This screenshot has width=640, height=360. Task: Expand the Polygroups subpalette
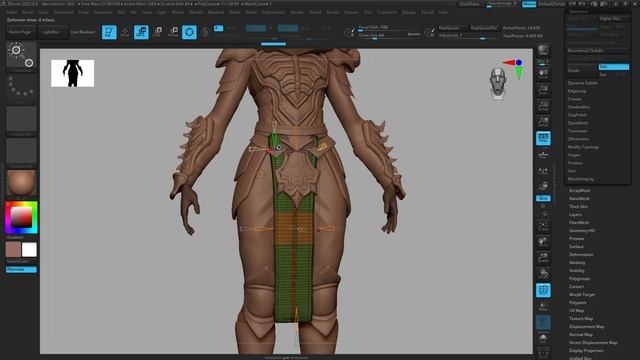click(x=579, y=279)
